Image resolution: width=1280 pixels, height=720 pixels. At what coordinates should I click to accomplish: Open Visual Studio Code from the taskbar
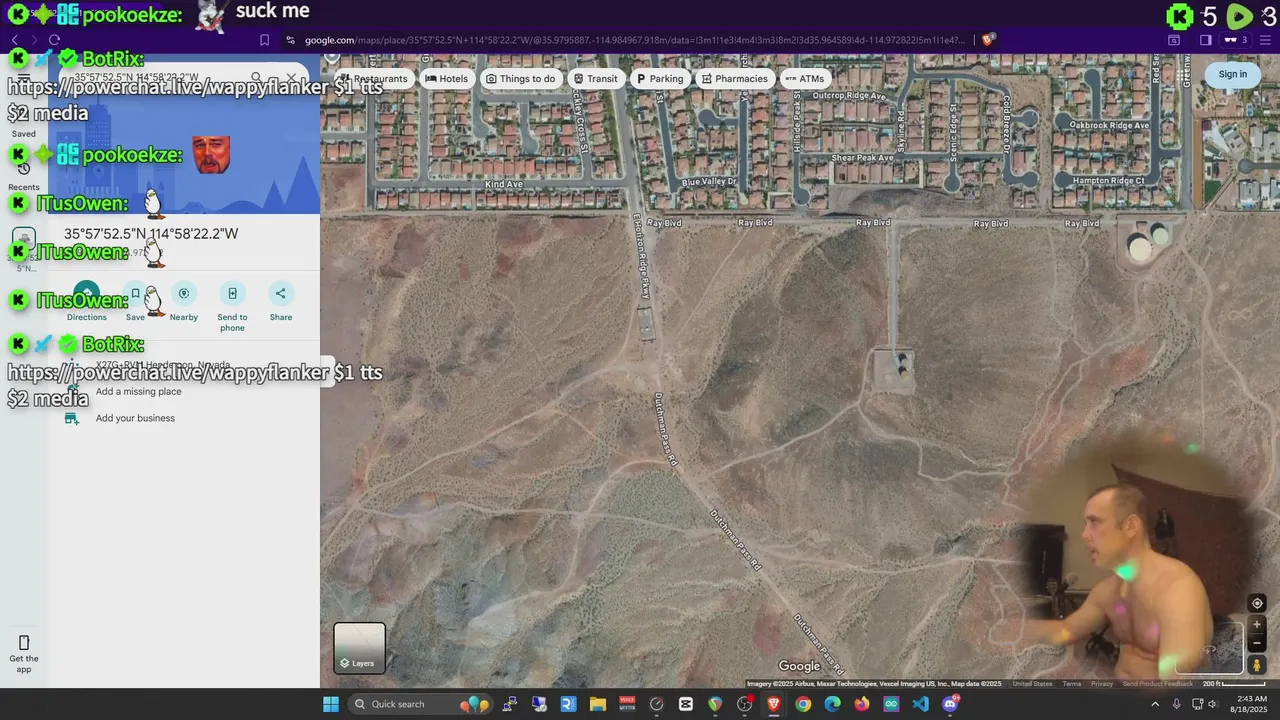click(x=920, y=704)
